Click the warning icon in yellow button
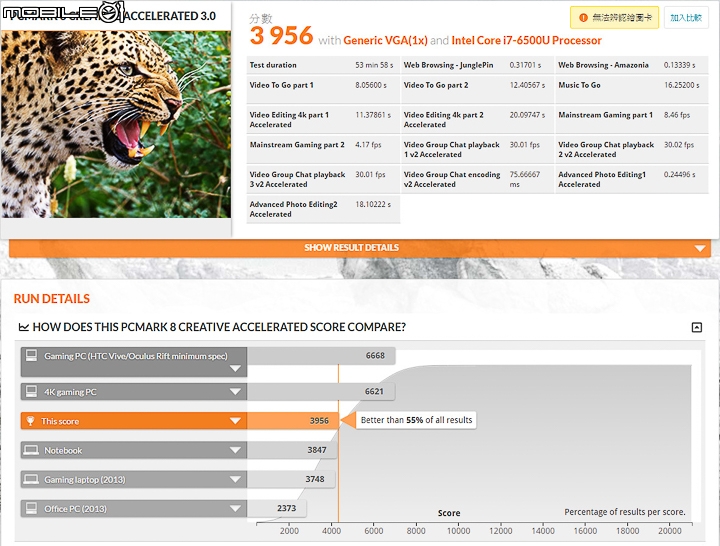The image size is (720, 546). click(x=583, y=18)
